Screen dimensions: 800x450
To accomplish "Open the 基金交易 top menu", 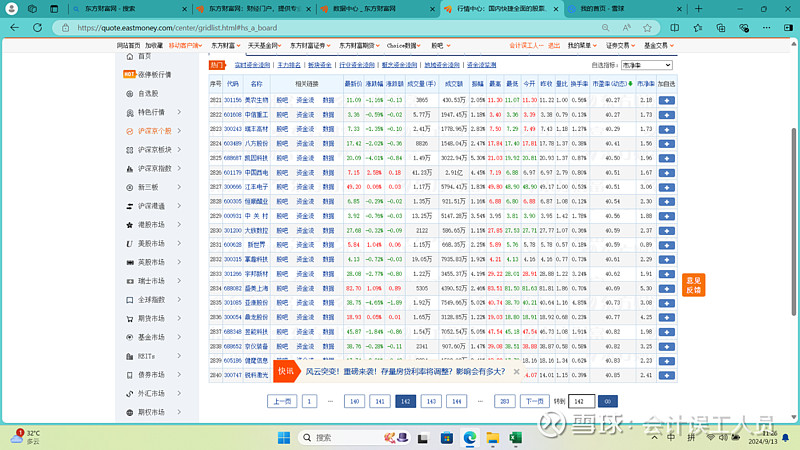I will [659, 46].
